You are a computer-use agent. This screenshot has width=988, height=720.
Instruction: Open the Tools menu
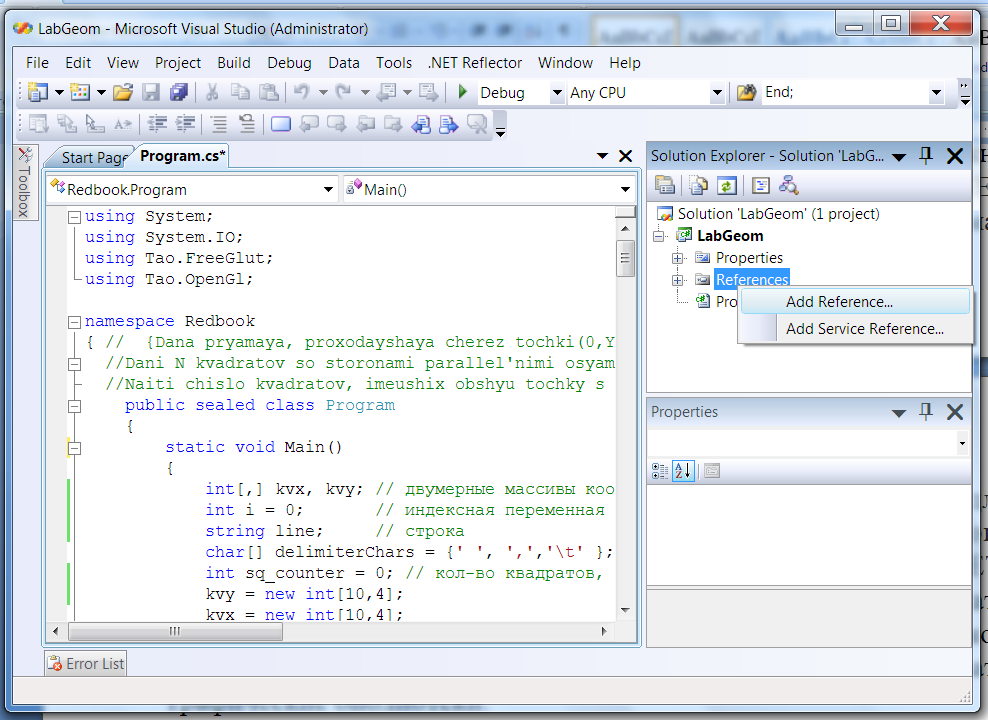(394, 63)
